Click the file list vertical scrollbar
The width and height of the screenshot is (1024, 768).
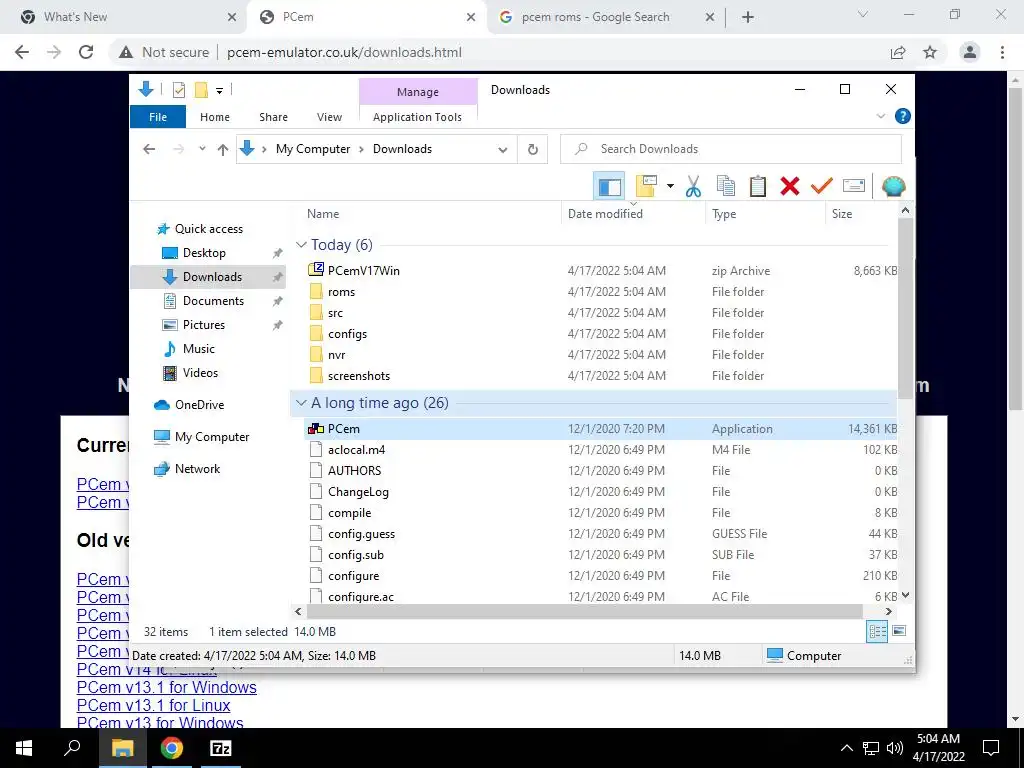(905, 308)
